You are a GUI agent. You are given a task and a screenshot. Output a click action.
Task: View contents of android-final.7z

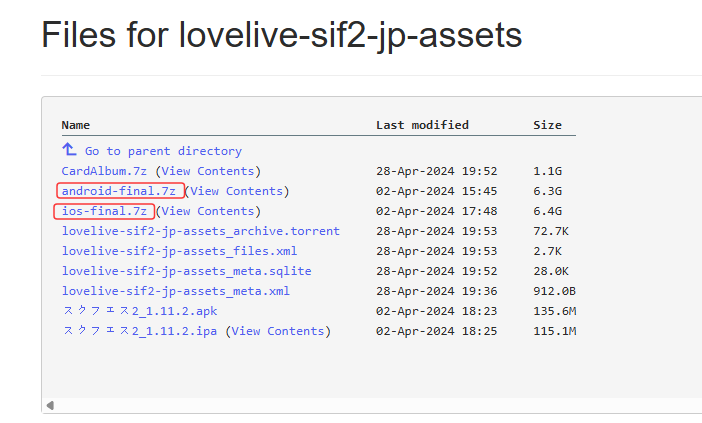click(x=236, y=191)
